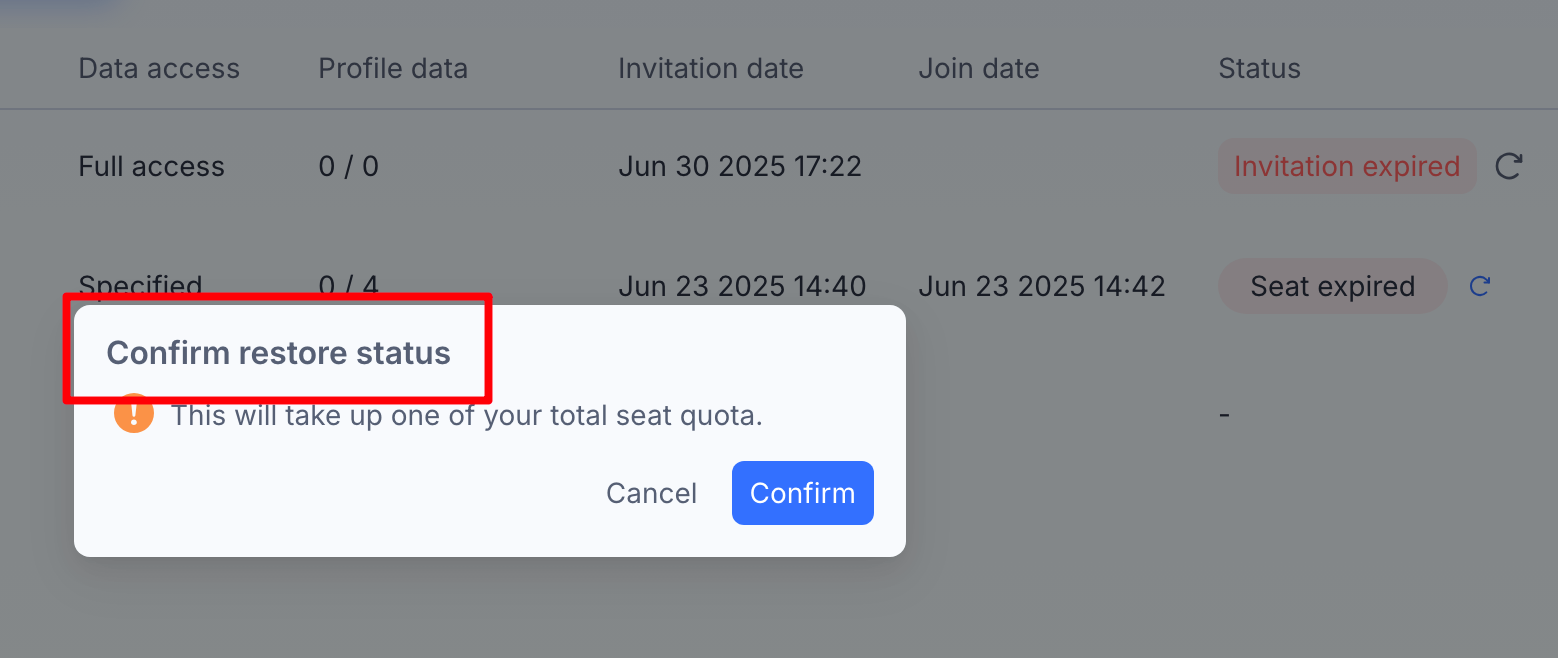This screenshot has height=658, width=1558.
Task: Click the Profile data column header
Action: tap(393, 68)
